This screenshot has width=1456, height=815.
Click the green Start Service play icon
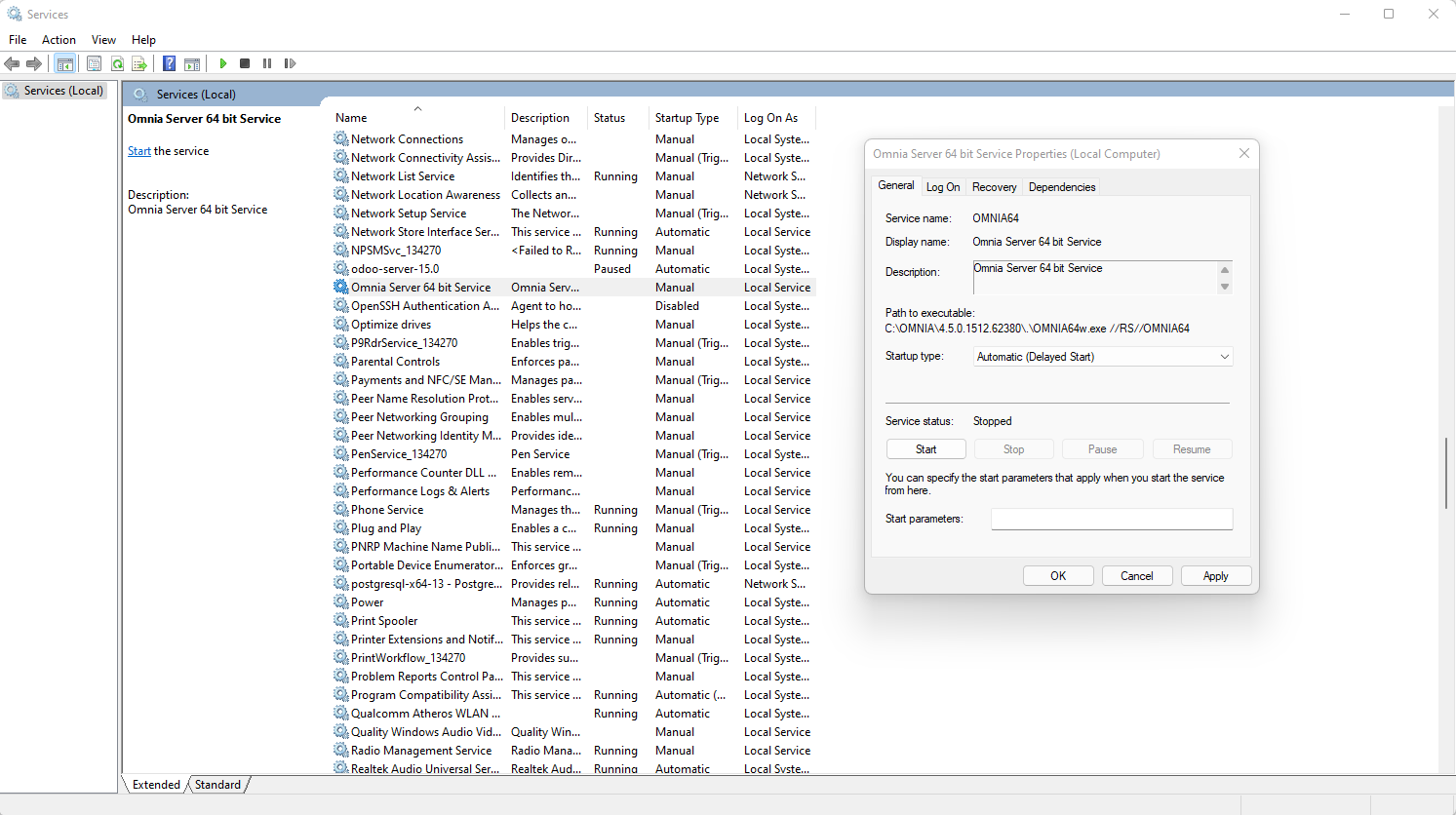click(223, 63)
